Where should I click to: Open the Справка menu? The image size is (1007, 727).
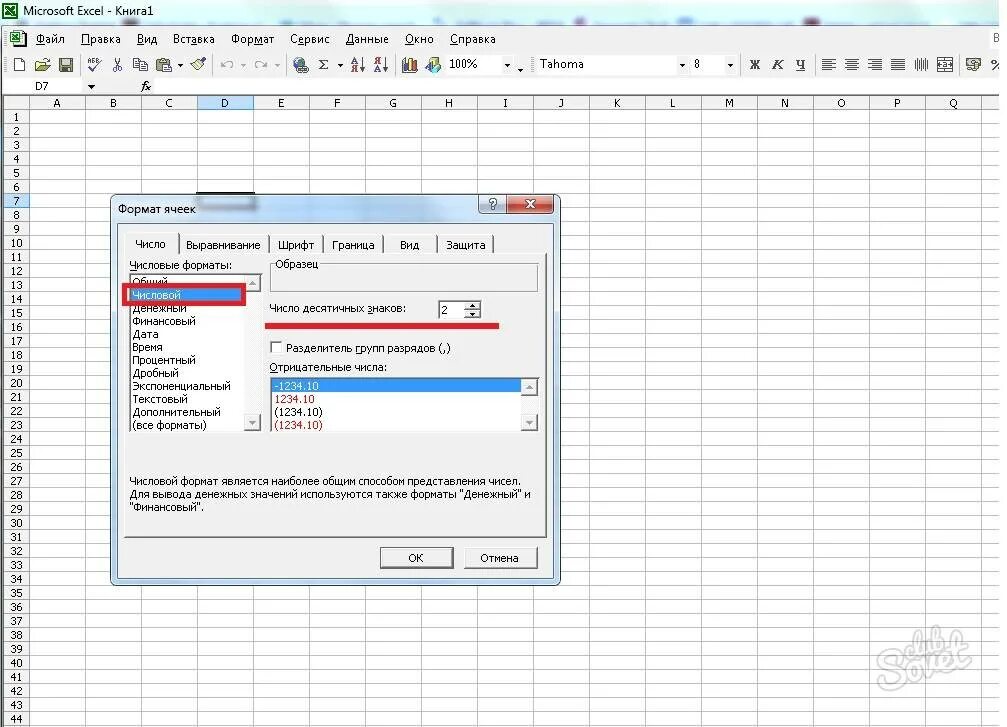point(473,39)
